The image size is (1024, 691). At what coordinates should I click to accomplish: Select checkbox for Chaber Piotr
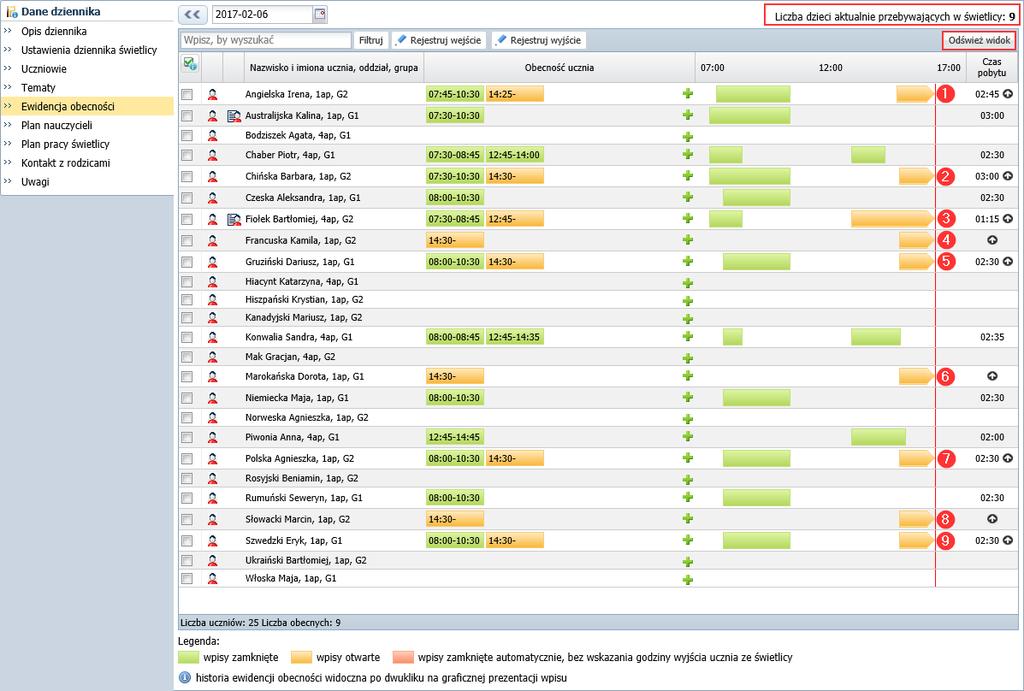pos(187,155)
